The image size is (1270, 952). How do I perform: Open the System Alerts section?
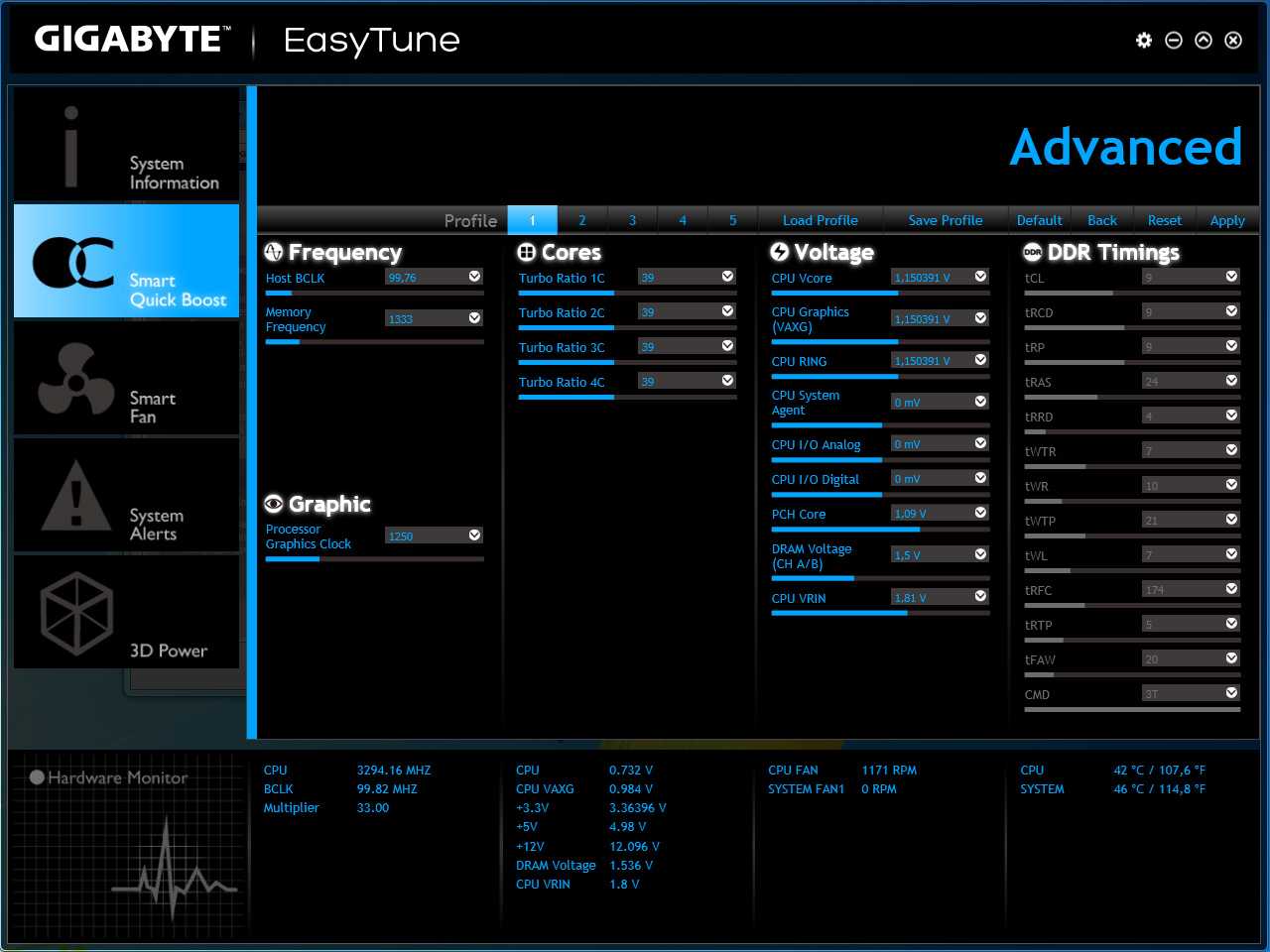[126, 497]
